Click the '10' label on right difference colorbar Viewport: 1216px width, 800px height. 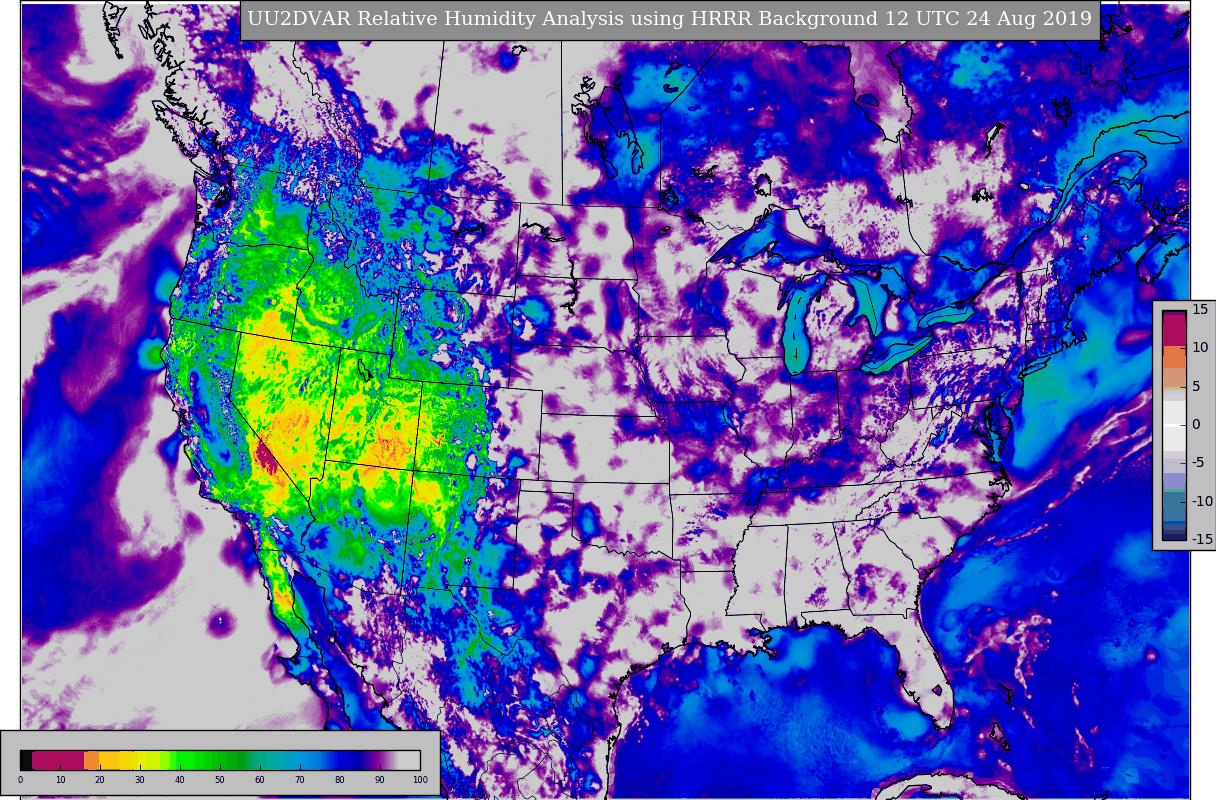point(1200,348)
